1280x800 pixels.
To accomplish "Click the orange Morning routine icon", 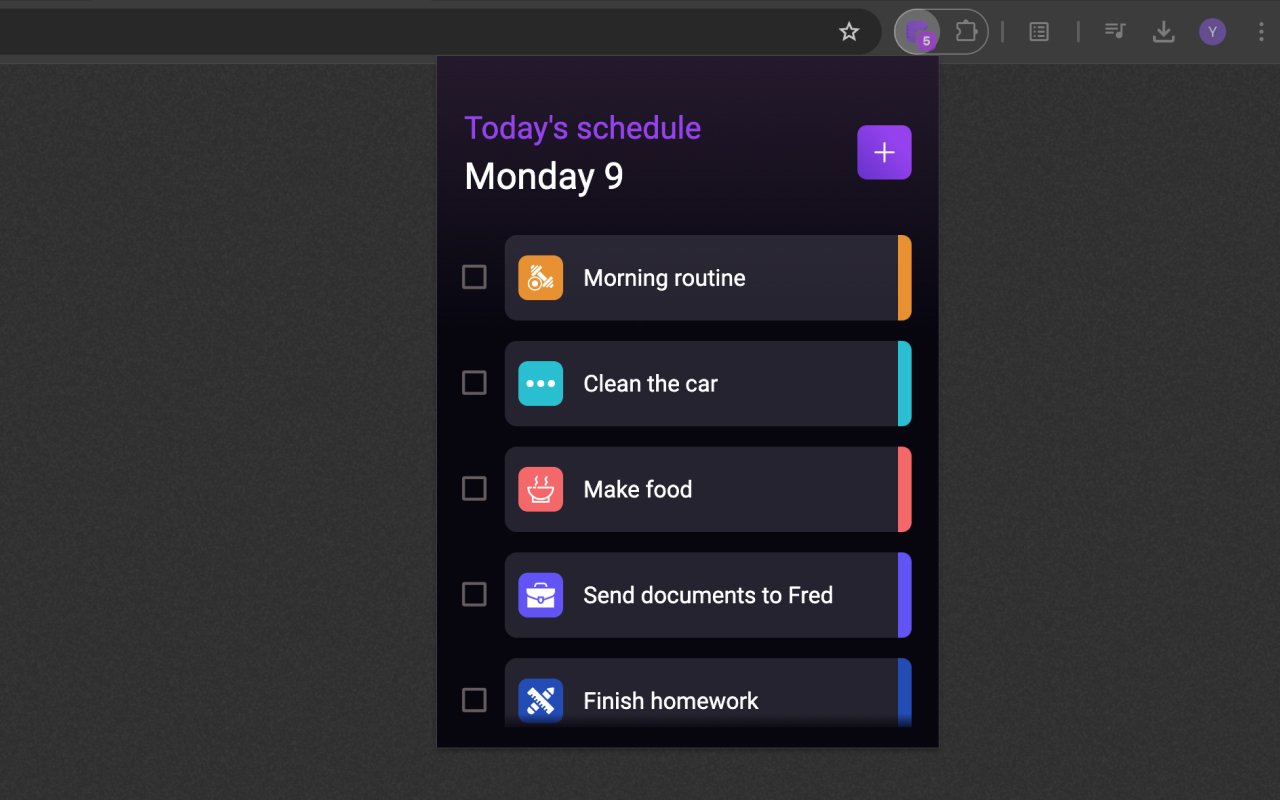I will point(540,278).
